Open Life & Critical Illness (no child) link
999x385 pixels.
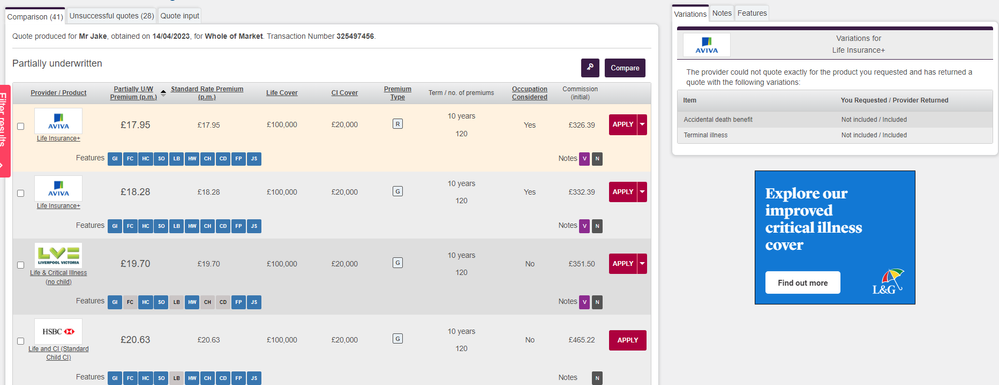[58, 277]
